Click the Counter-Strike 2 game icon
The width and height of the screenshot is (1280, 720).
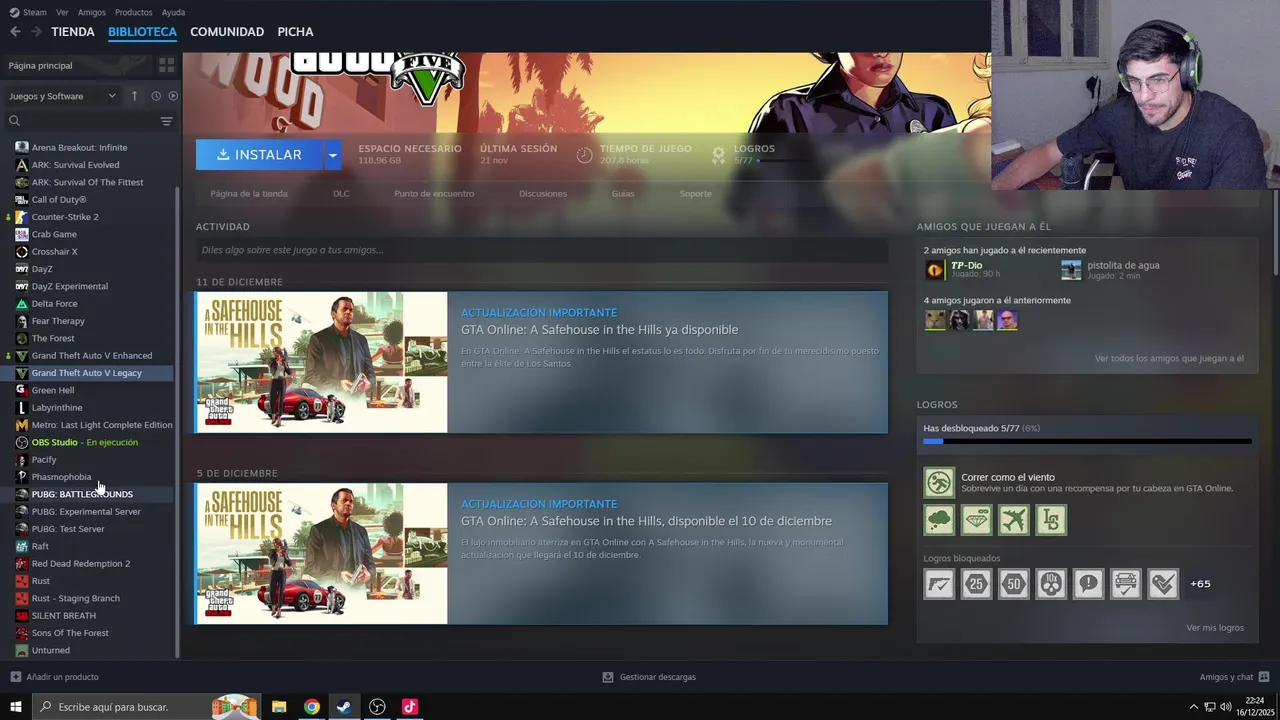[22, 217]
